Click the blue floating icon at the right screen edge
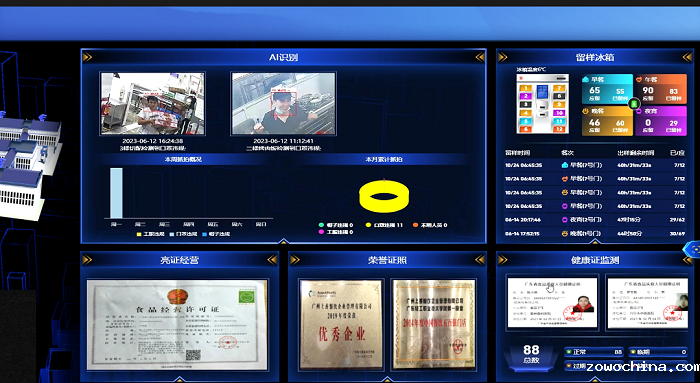This screenshot has height=383, width=700. pos(693,249)
